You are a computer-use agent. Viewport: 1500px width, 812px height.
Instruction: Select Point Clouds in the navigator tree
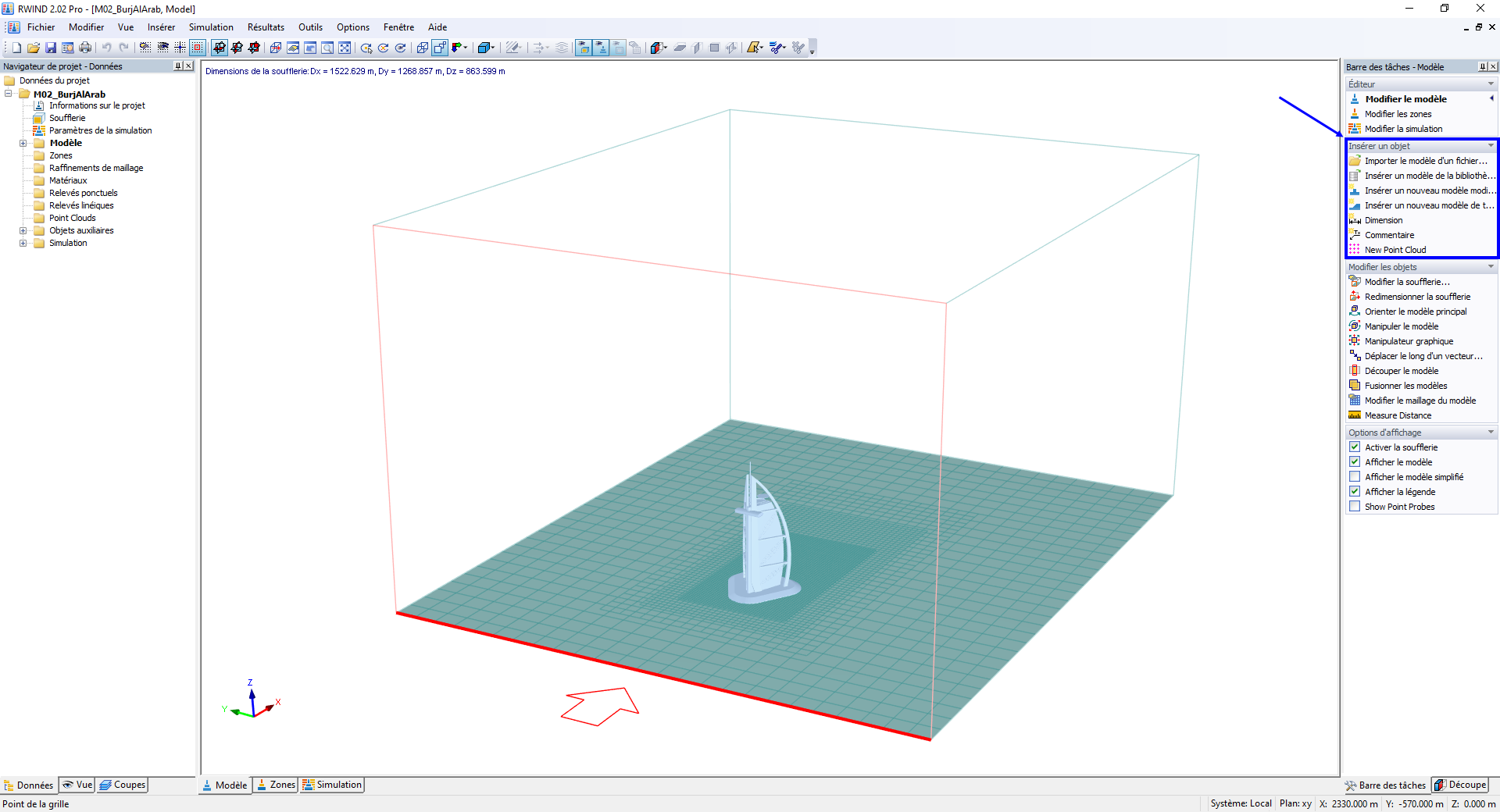[x=73, y=218]
